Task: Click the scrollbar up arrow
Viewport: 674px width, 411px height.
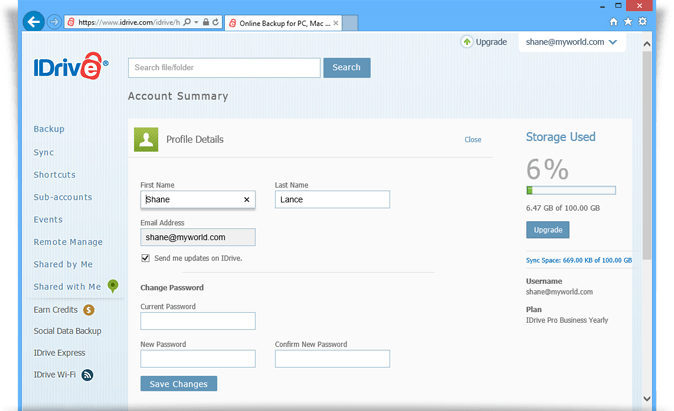Action: (x=646, y=44)
